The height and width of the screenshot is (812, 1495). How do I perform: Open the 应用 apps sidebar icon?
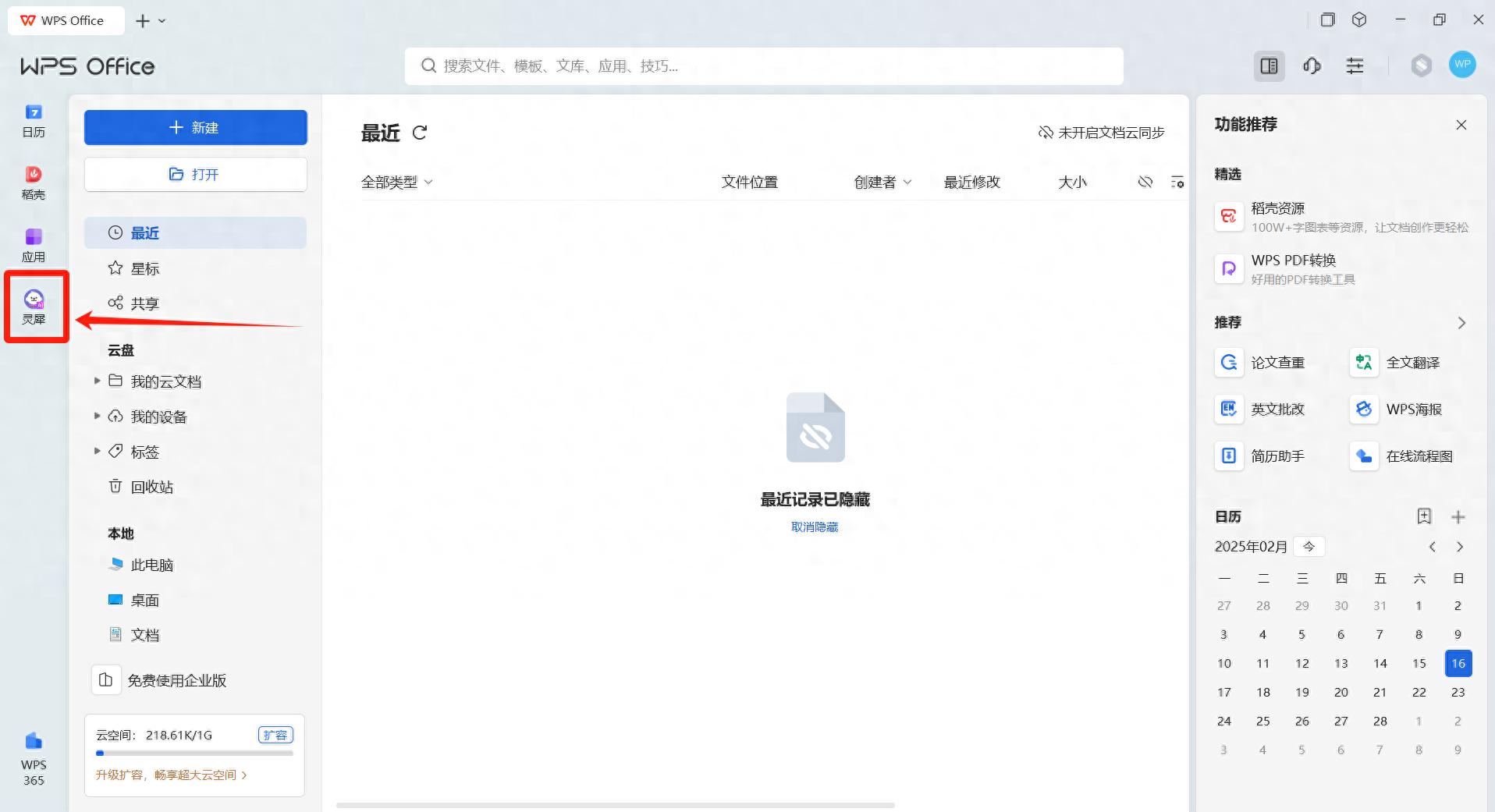click(34, 246)
